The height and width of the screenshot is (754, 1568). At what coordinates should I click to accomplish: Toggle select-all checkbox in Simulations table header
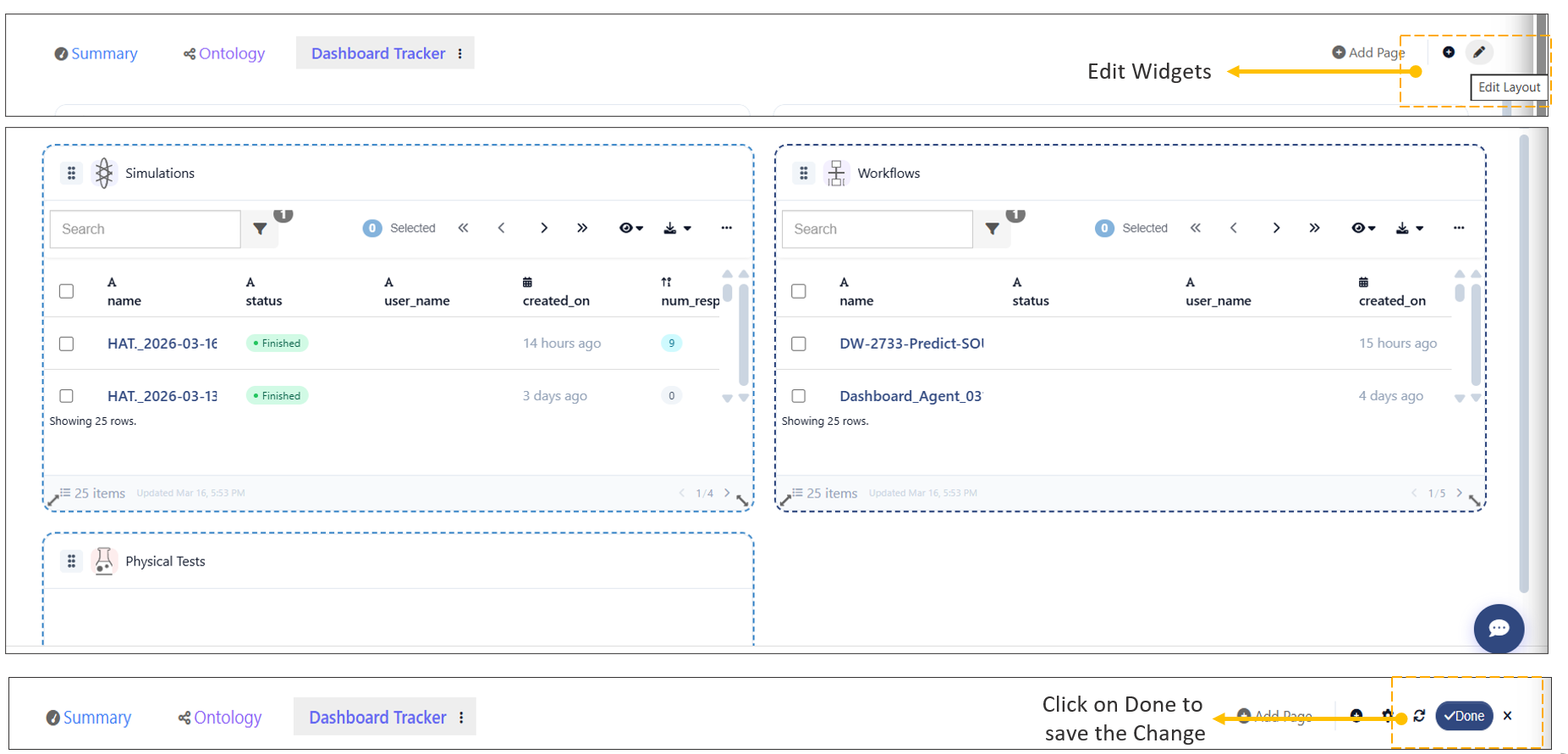pyautogui.click(x=67, y=291)
